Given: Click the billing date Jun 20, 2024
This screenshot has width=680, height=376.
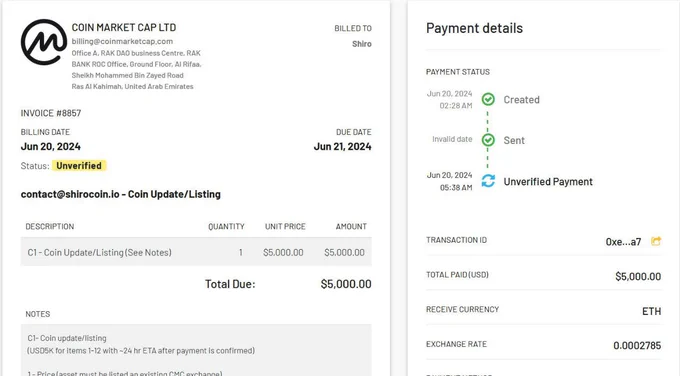Looking at the screenshot, I should (51, 147).
